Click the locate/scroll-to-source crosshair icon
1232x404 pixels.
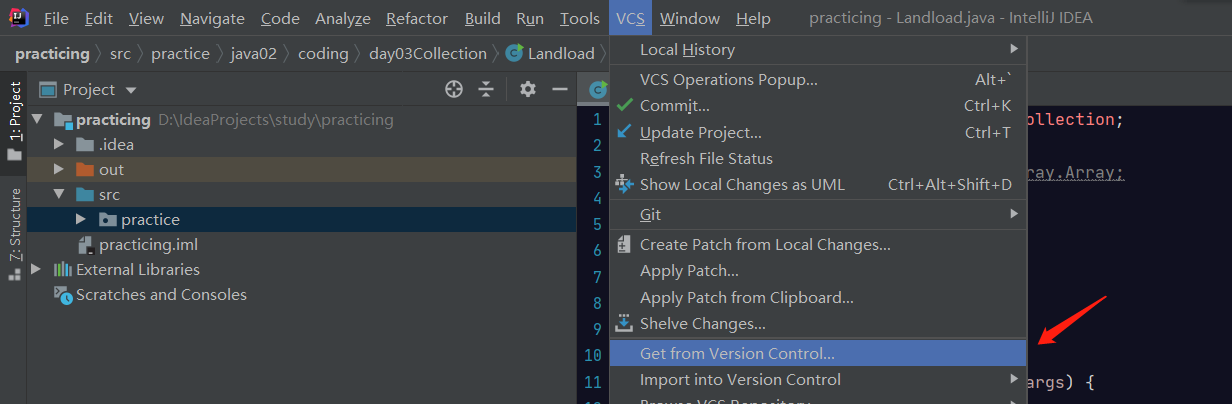454,90
